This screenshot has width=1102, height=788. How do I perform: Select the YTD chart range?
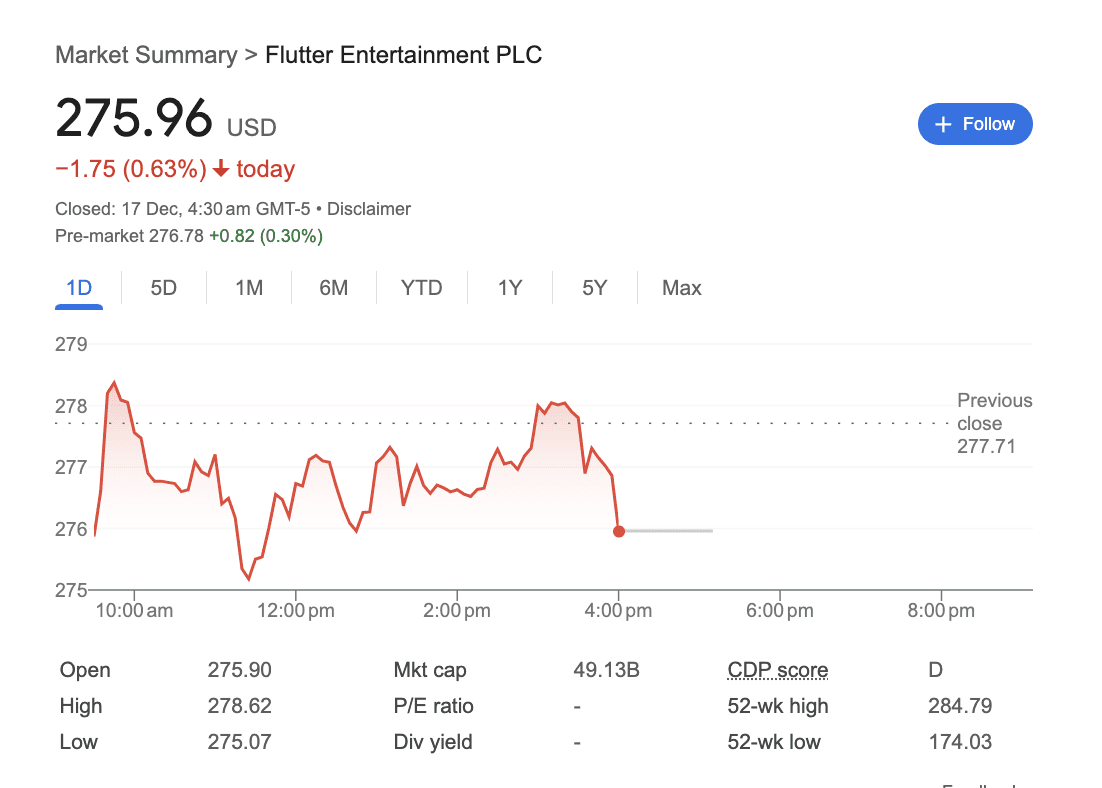coord(422,288)
